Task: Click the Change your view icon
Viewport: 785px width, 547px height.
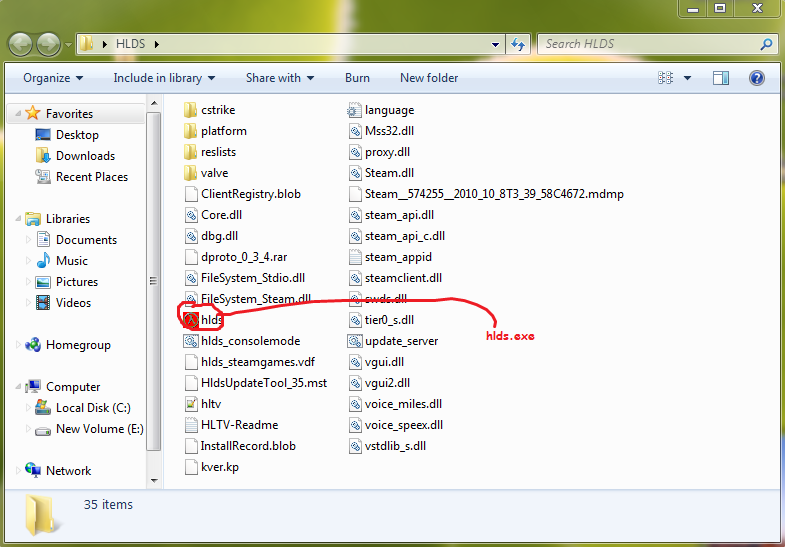Action: coord(665,78)
